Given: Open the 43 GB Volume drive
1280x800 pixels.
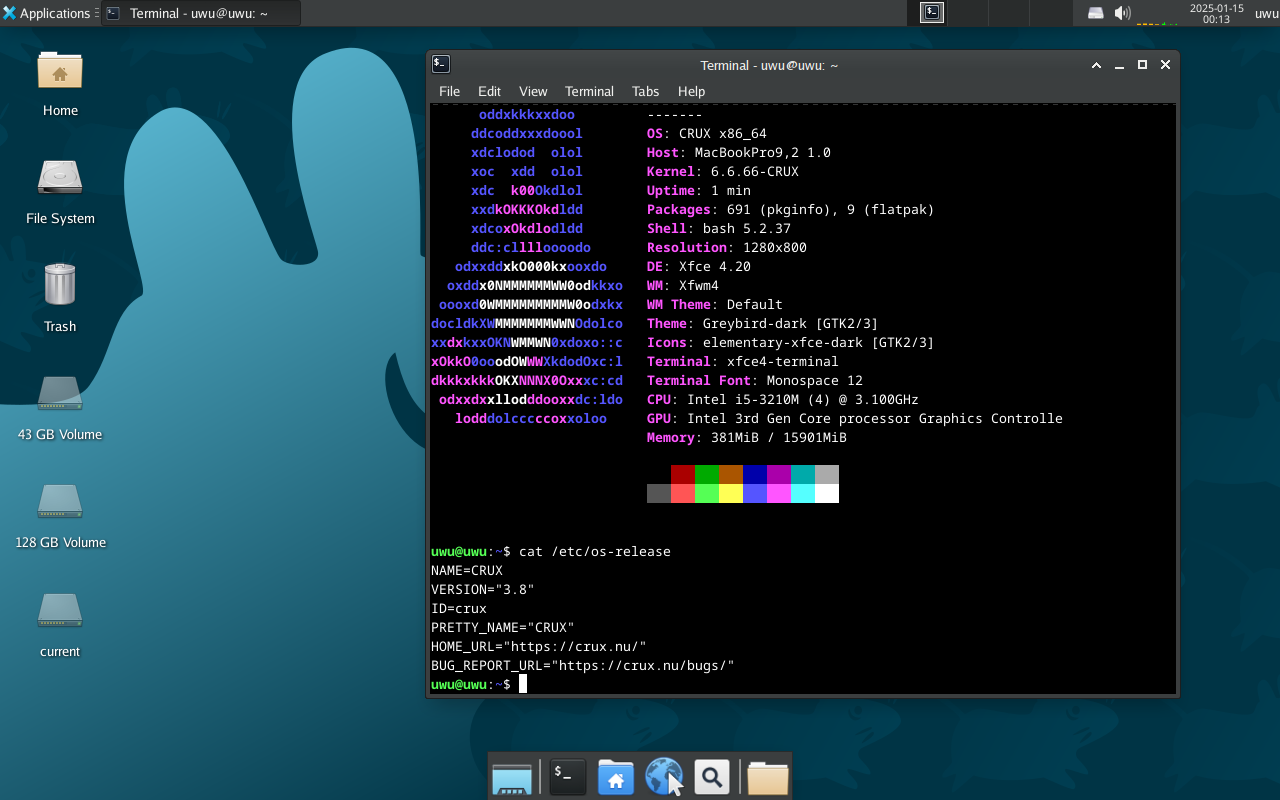Looking at the screenshot, I should point(60,395).
